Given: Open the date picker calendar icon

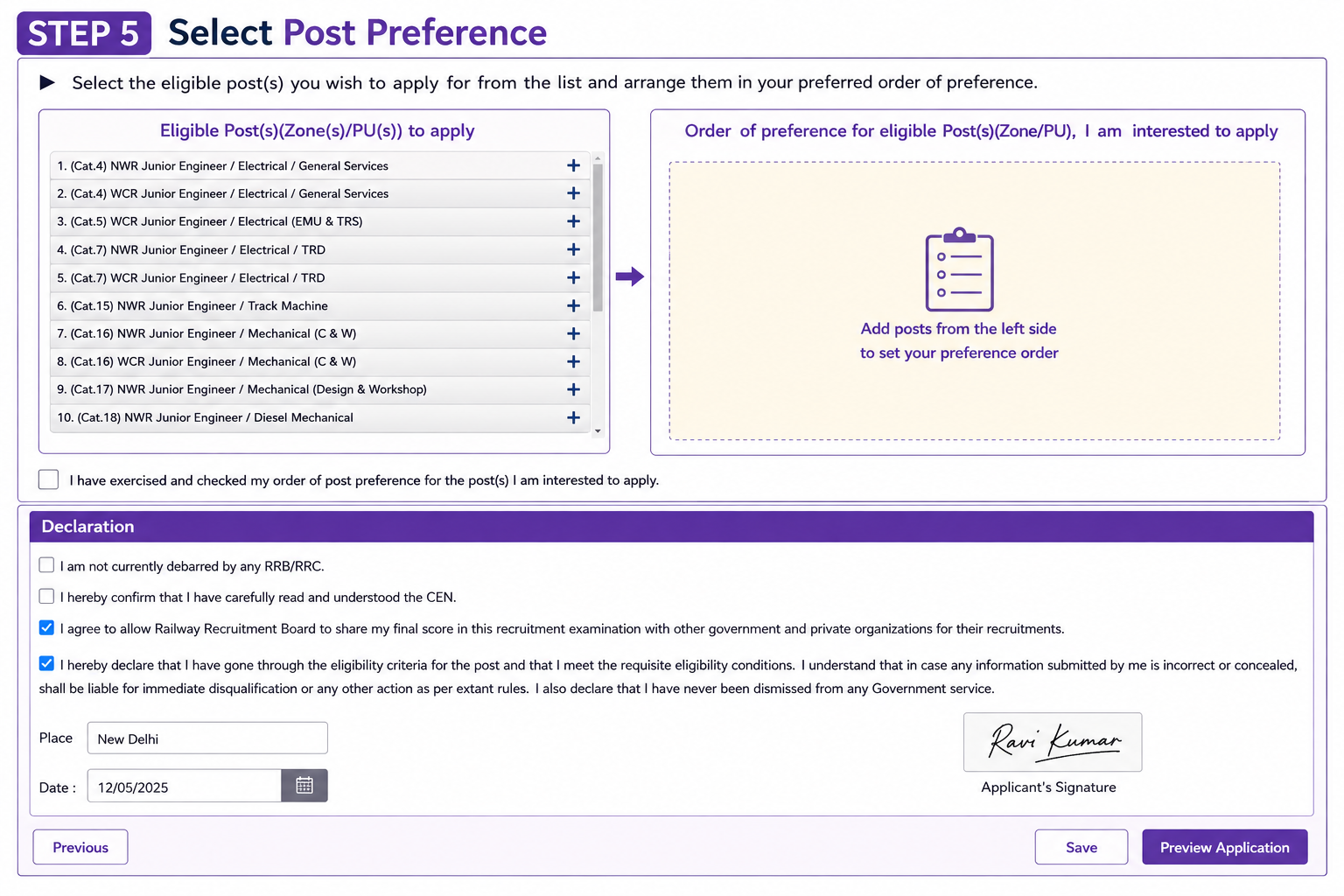Looking at the screenshot, I should (x=304, y=786).
